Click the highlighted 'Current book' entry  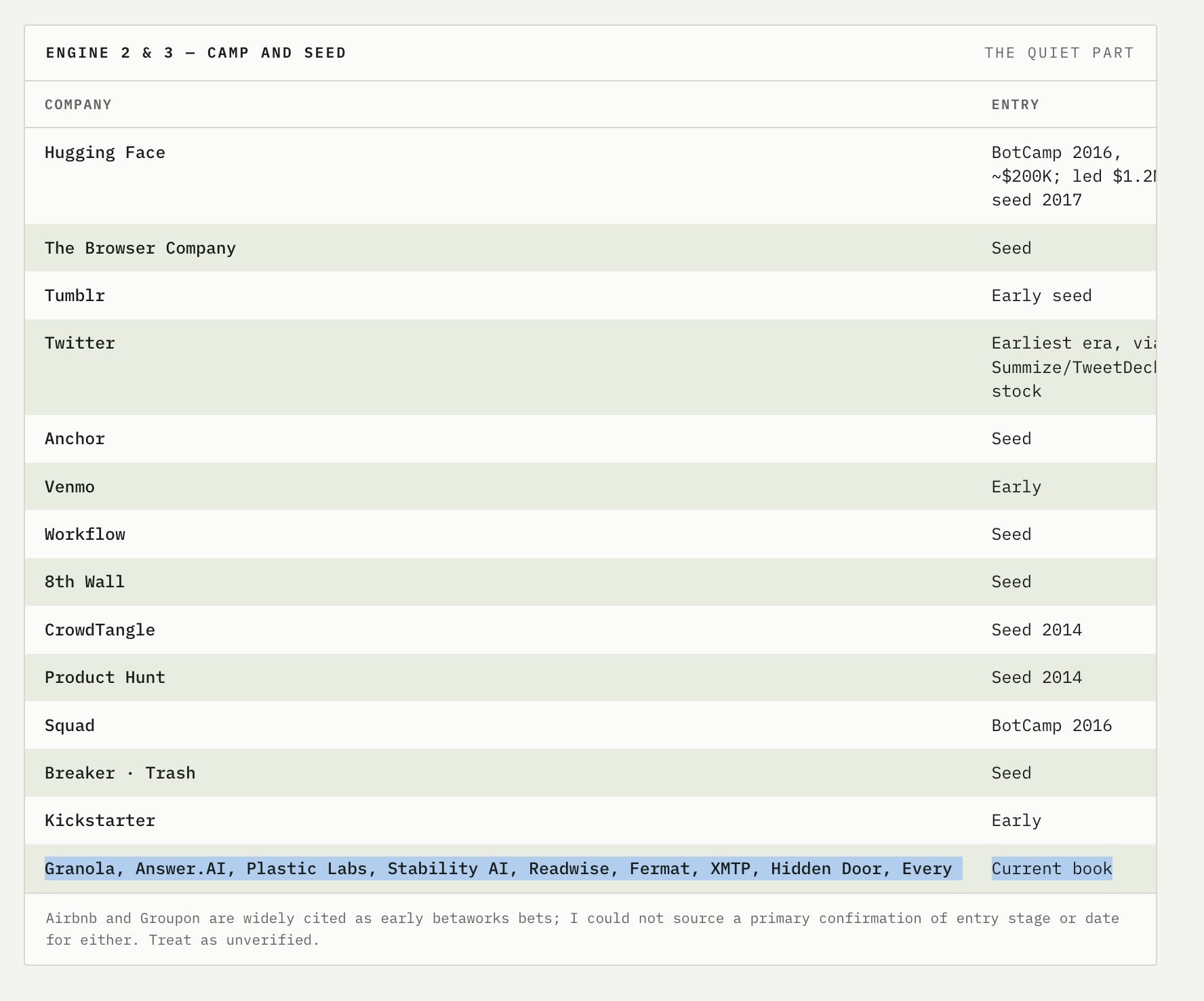1052,869
